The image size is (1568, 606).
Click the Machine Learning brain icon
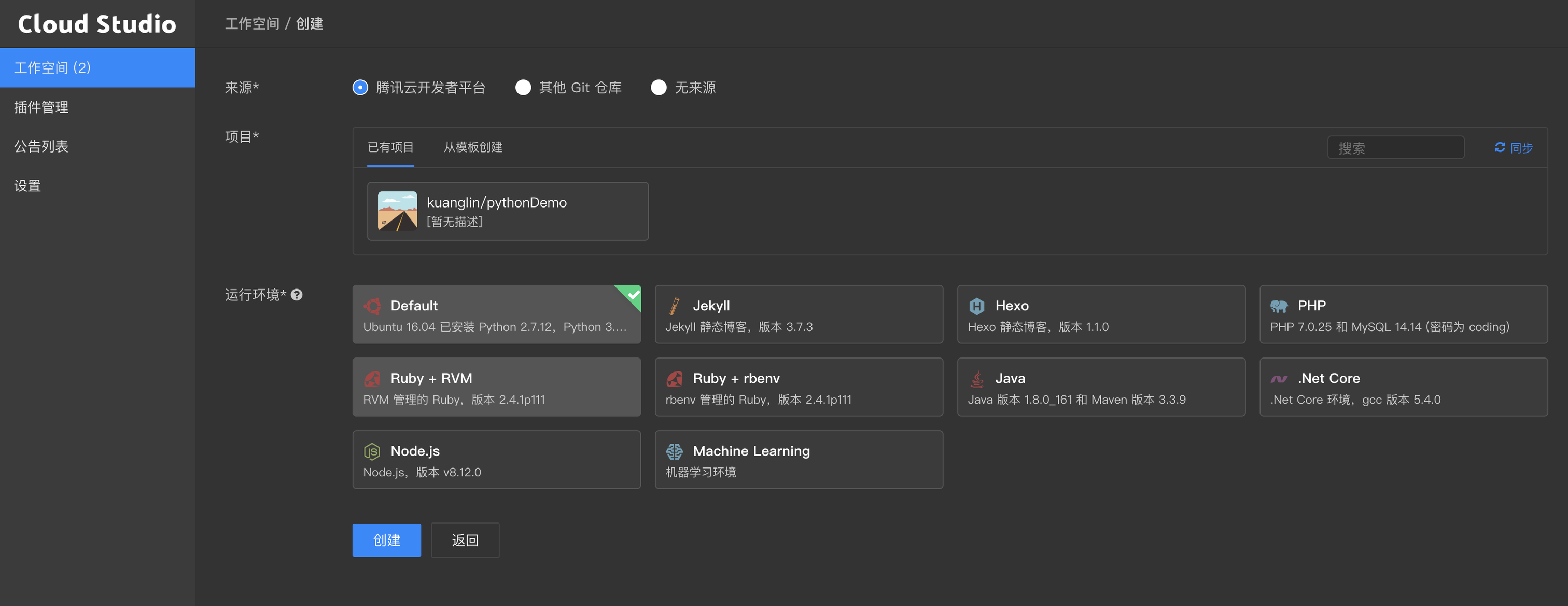pos(674,451)
